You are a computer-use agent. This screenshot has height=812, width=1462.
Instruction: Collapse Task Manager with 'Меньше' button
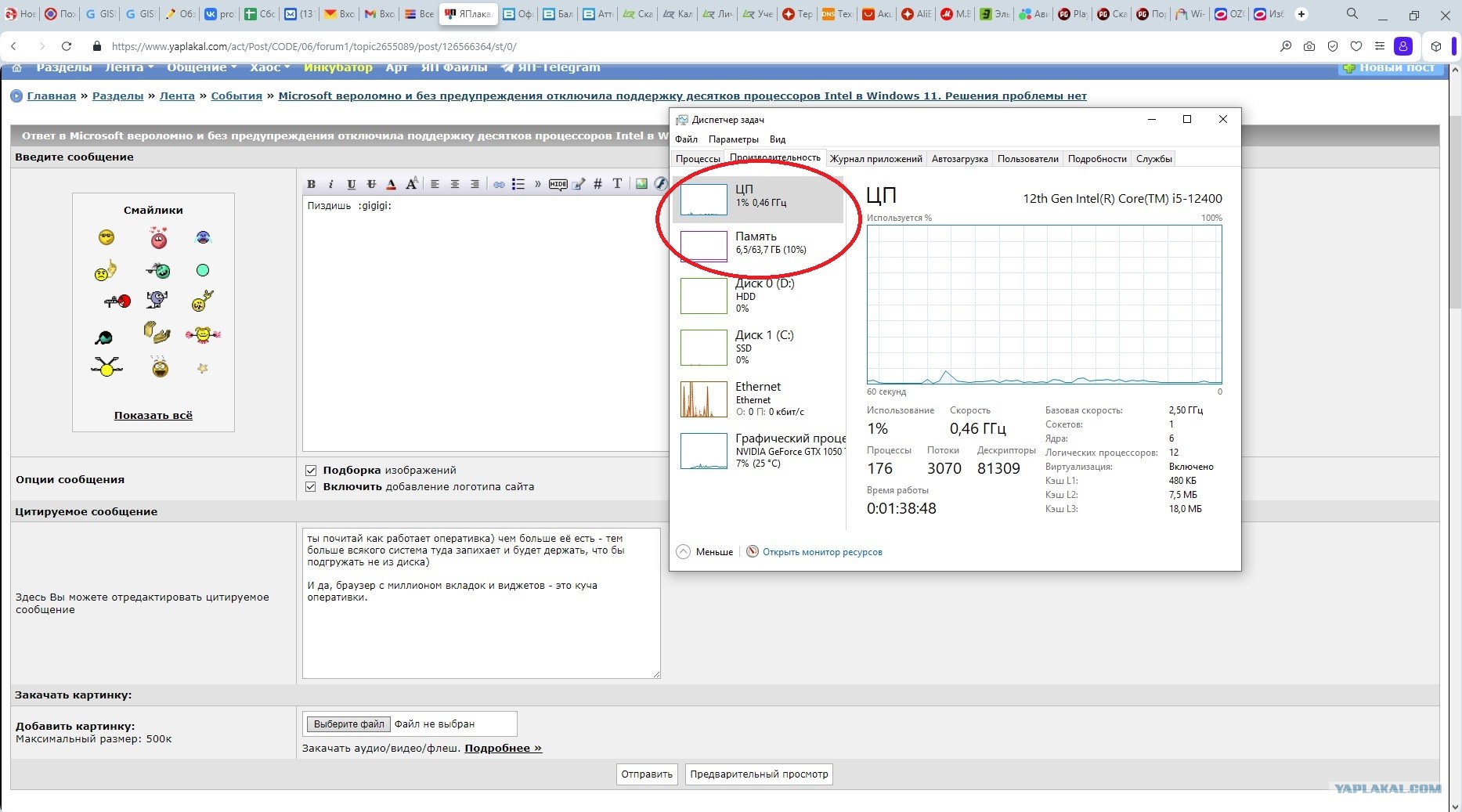[x=705, y=552]
